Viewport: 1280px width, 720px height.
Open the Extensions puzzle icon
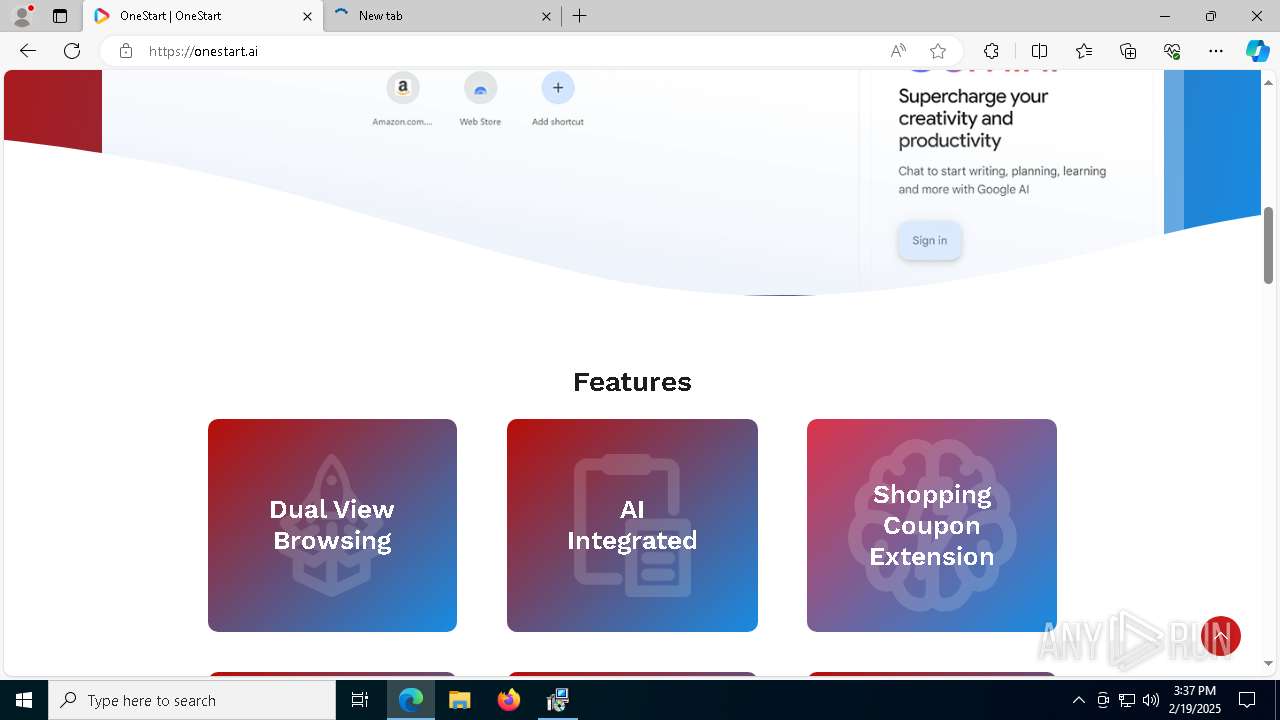pos(991,51)
